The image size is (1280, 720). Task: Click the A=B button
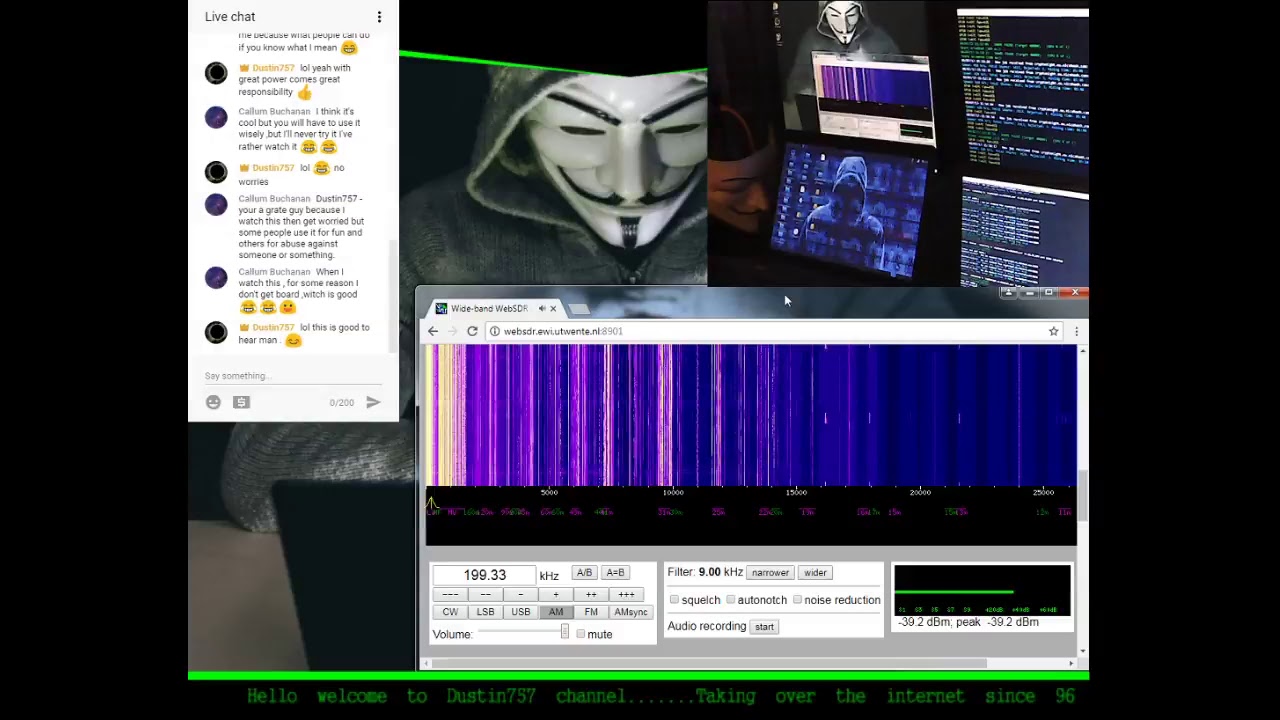(x=615, y=573)
